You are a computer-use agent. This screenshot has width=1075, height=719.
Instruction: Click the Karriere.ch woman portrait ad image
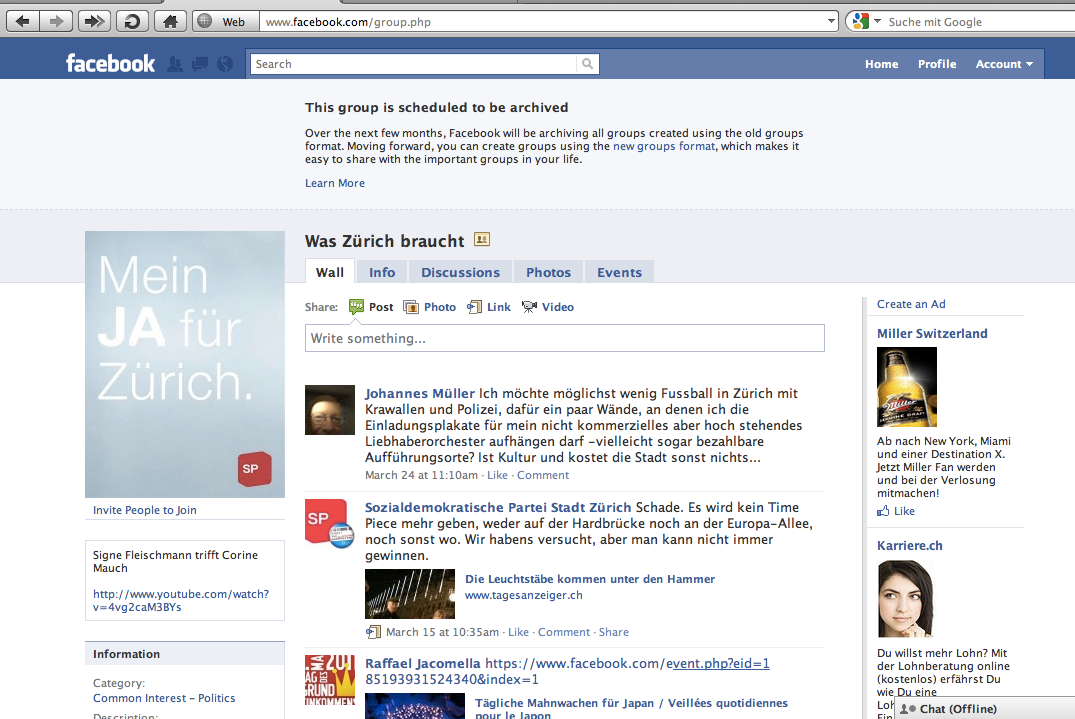pos(906,599)
